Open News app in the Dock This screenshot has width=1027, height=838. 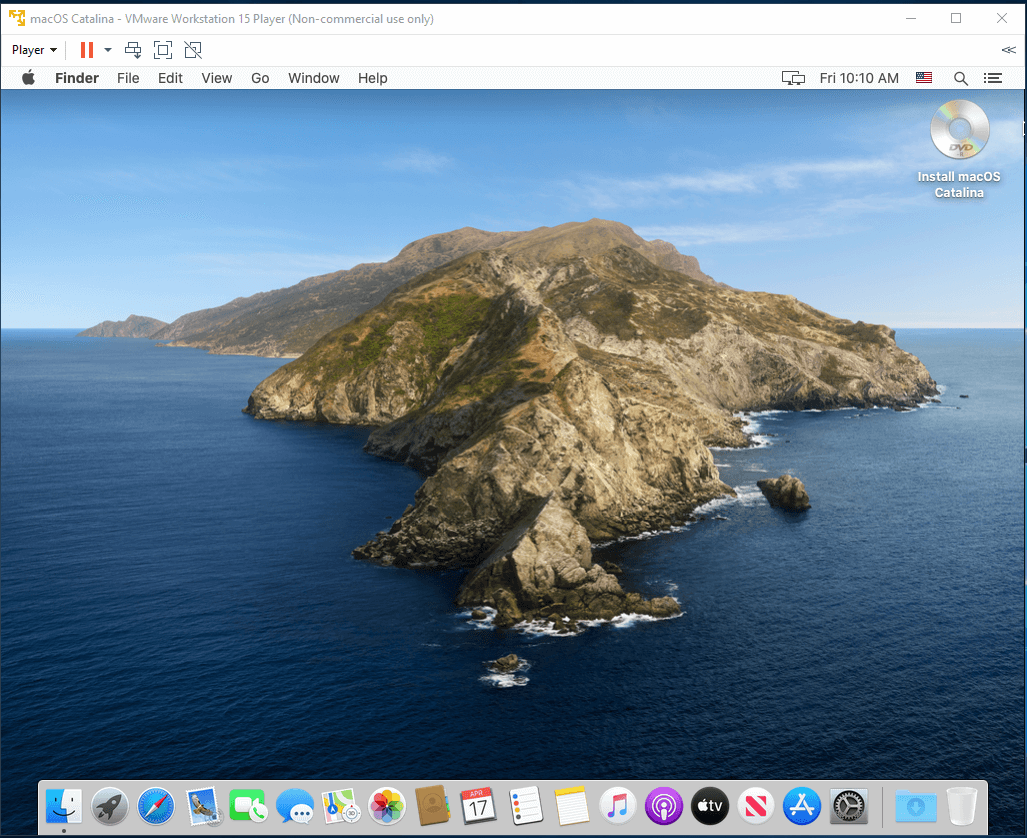coord(756,807)
